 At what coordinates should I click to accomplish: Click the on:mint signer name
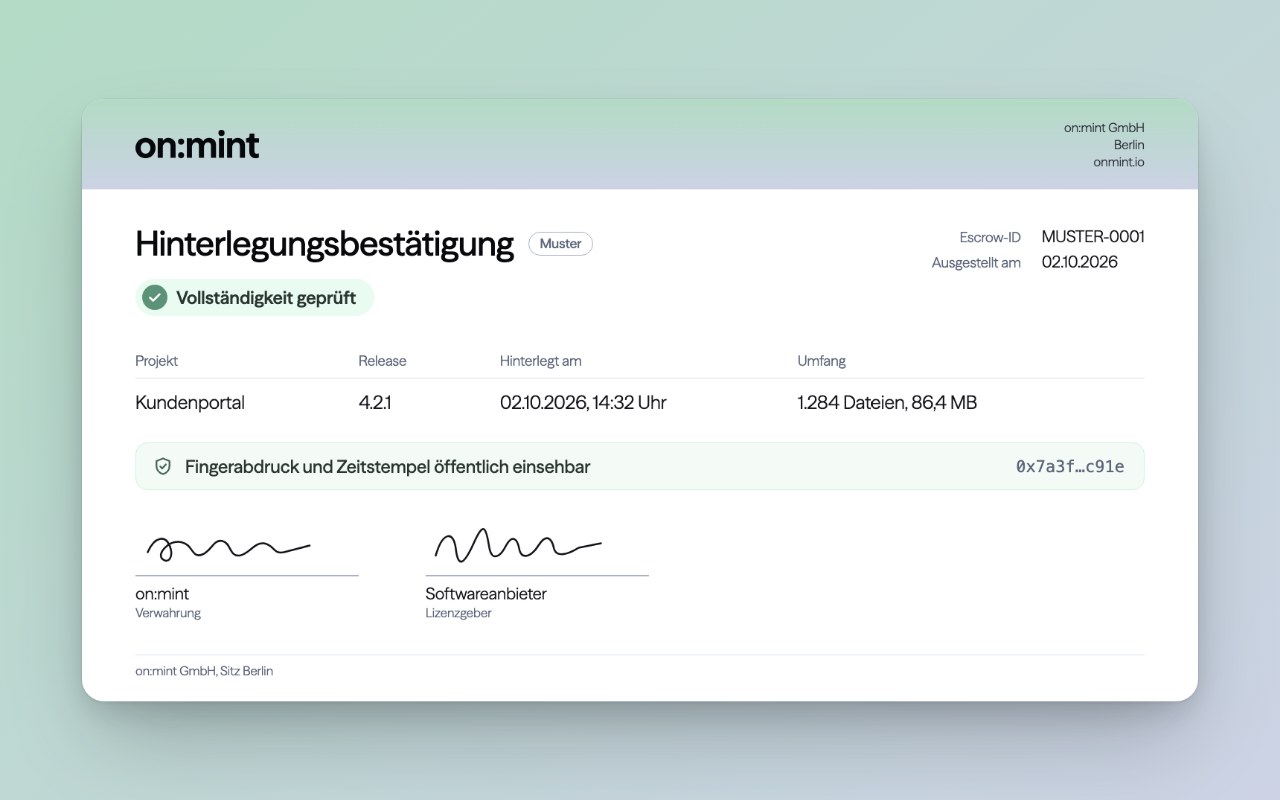tap(162, 594)
